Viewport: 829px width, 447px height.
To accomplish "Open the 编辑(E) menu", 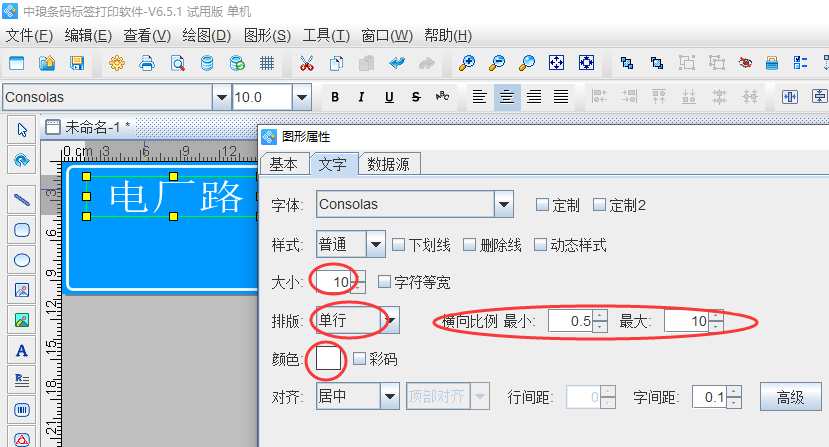I will tap(88, 35).
